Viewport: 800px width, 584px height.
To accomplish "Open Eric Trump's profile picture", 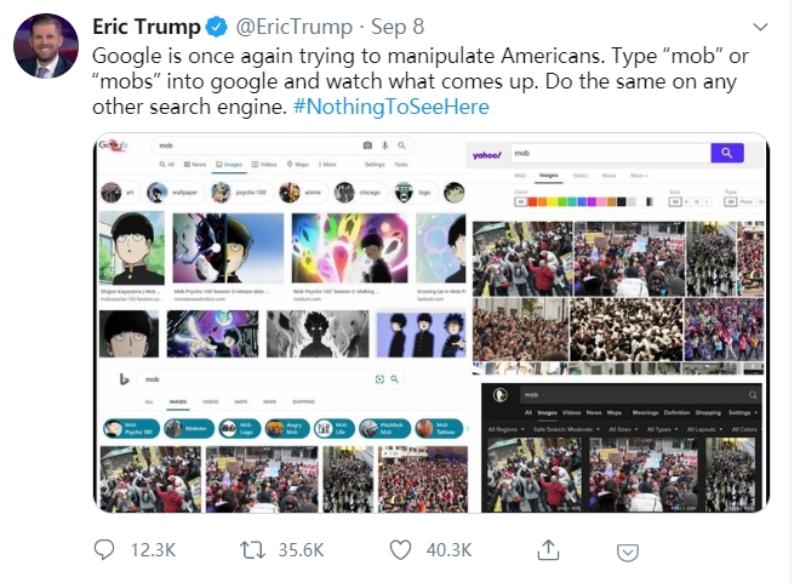I will [x=46, y=47].
